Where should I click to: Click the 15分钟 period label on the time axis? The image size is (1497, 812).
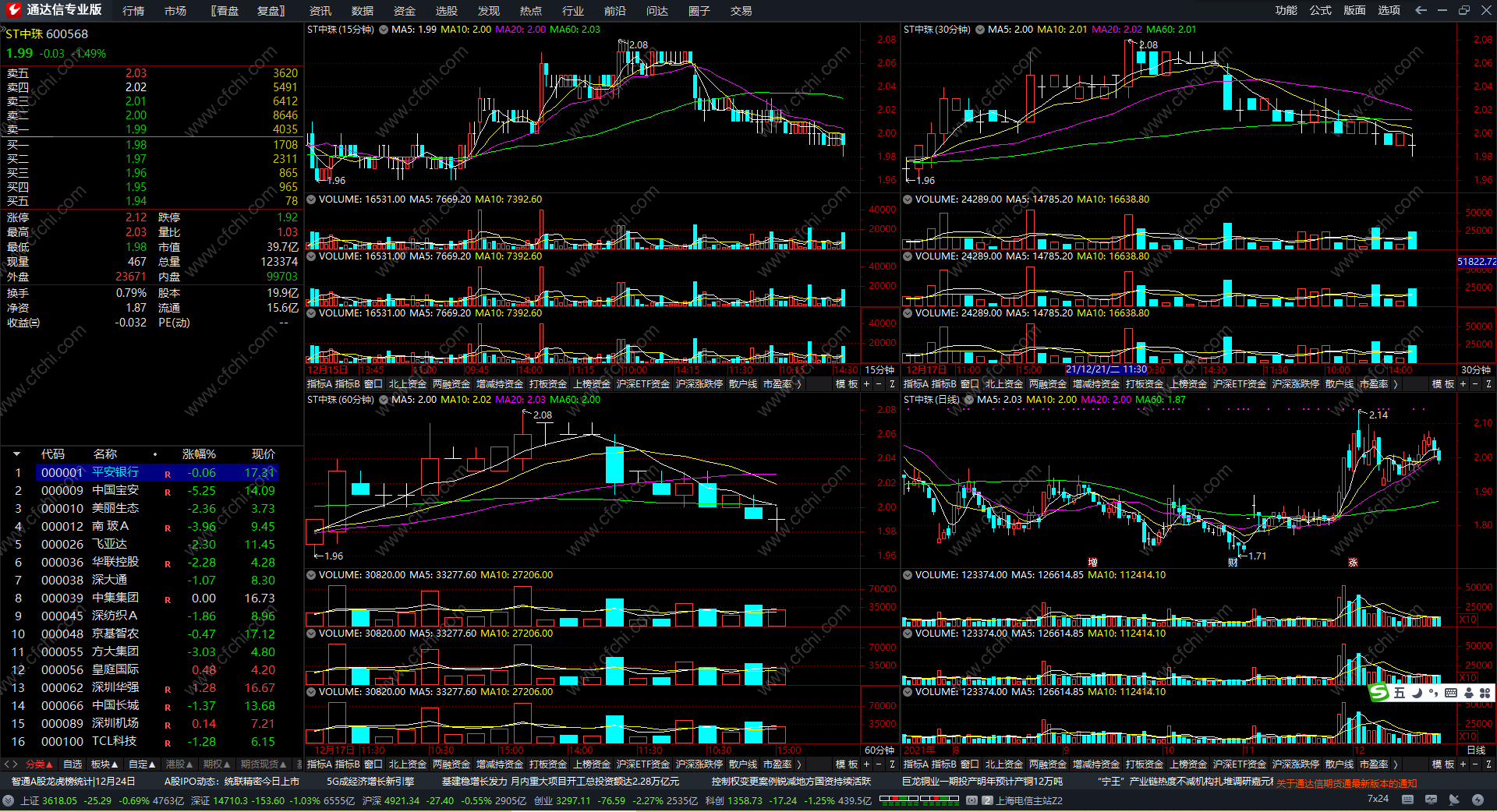879,370
